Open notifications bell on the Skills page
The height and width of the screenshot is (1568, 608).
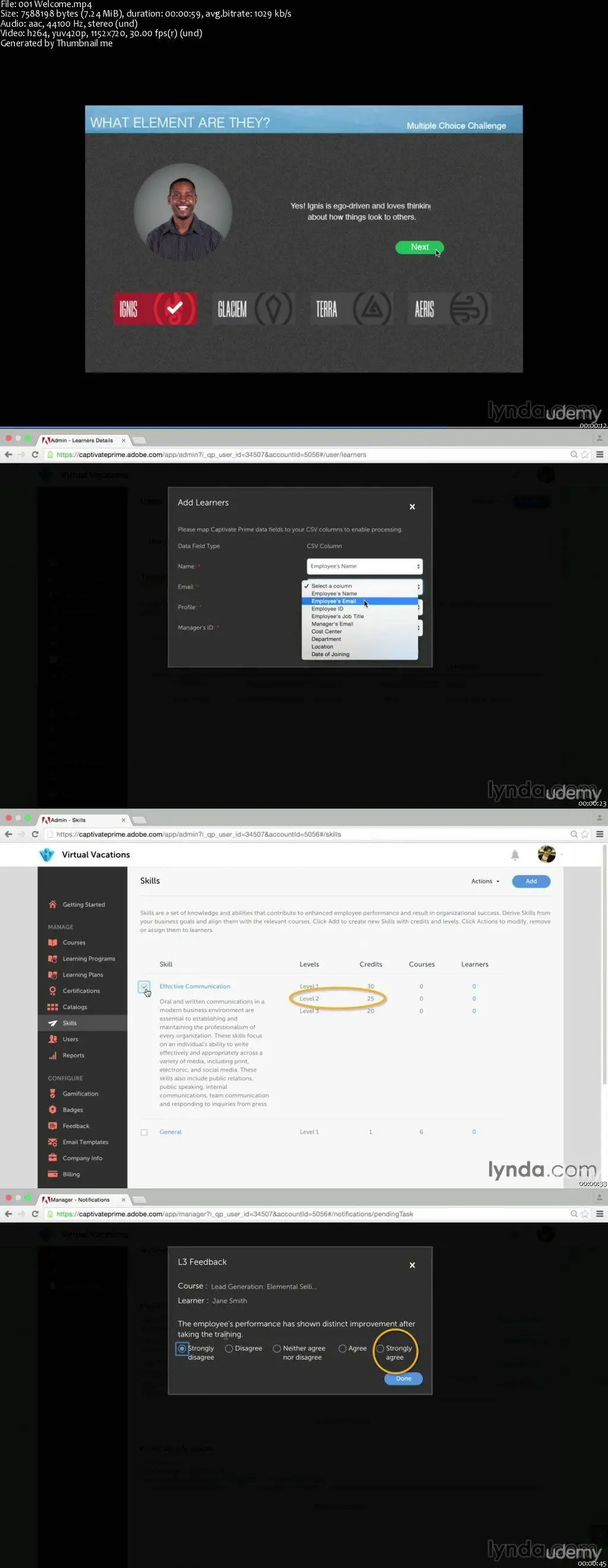coord(515,855)
